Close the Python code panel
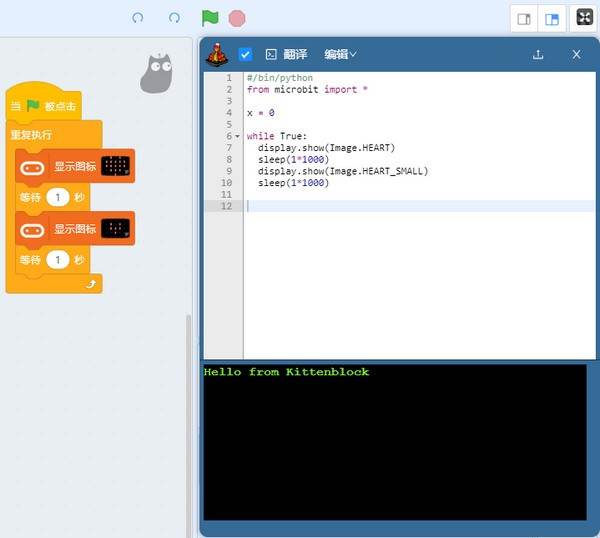 (576, 54)
